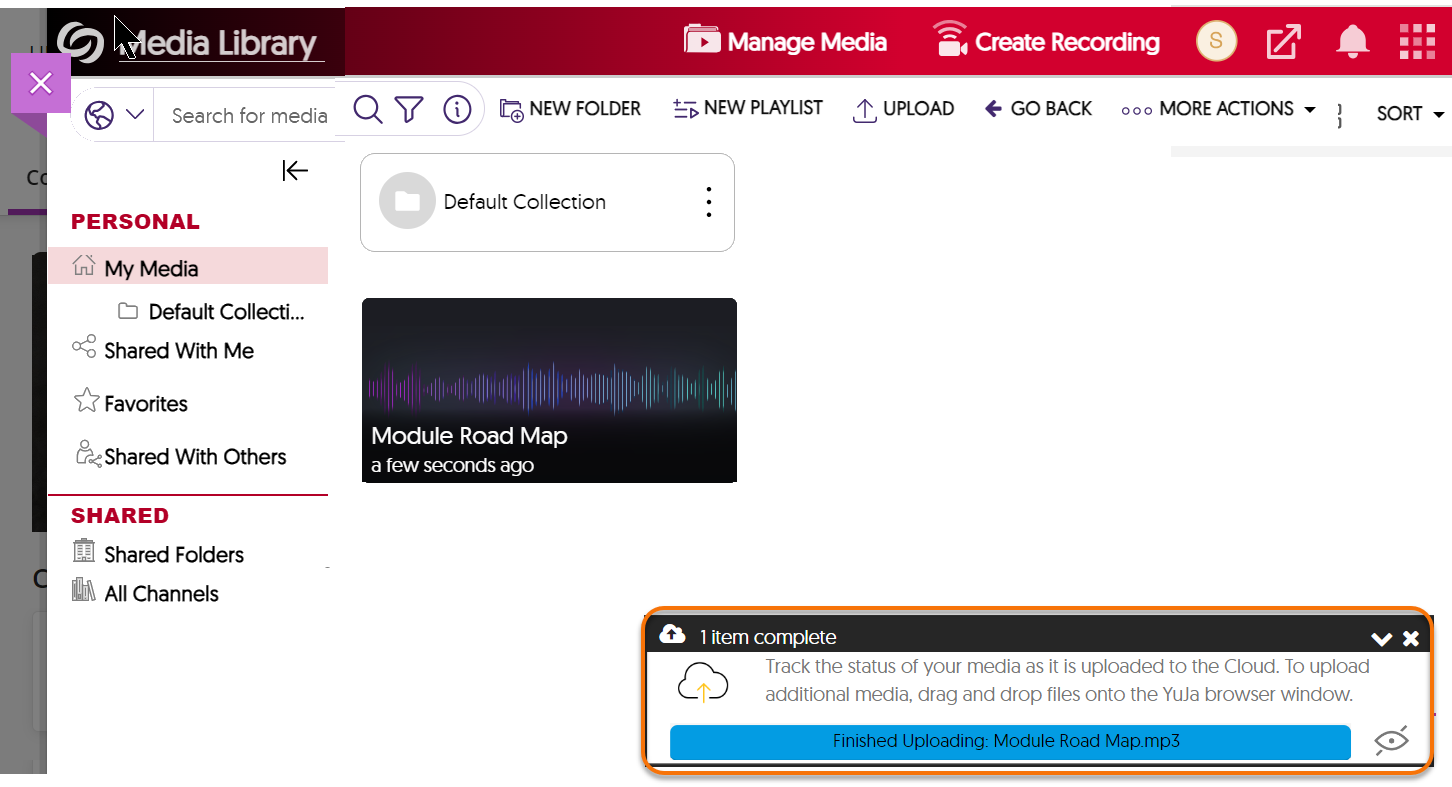Open the Module Road Map audio thumbnail
This screenshot has height=787, width=1452.
549,390
